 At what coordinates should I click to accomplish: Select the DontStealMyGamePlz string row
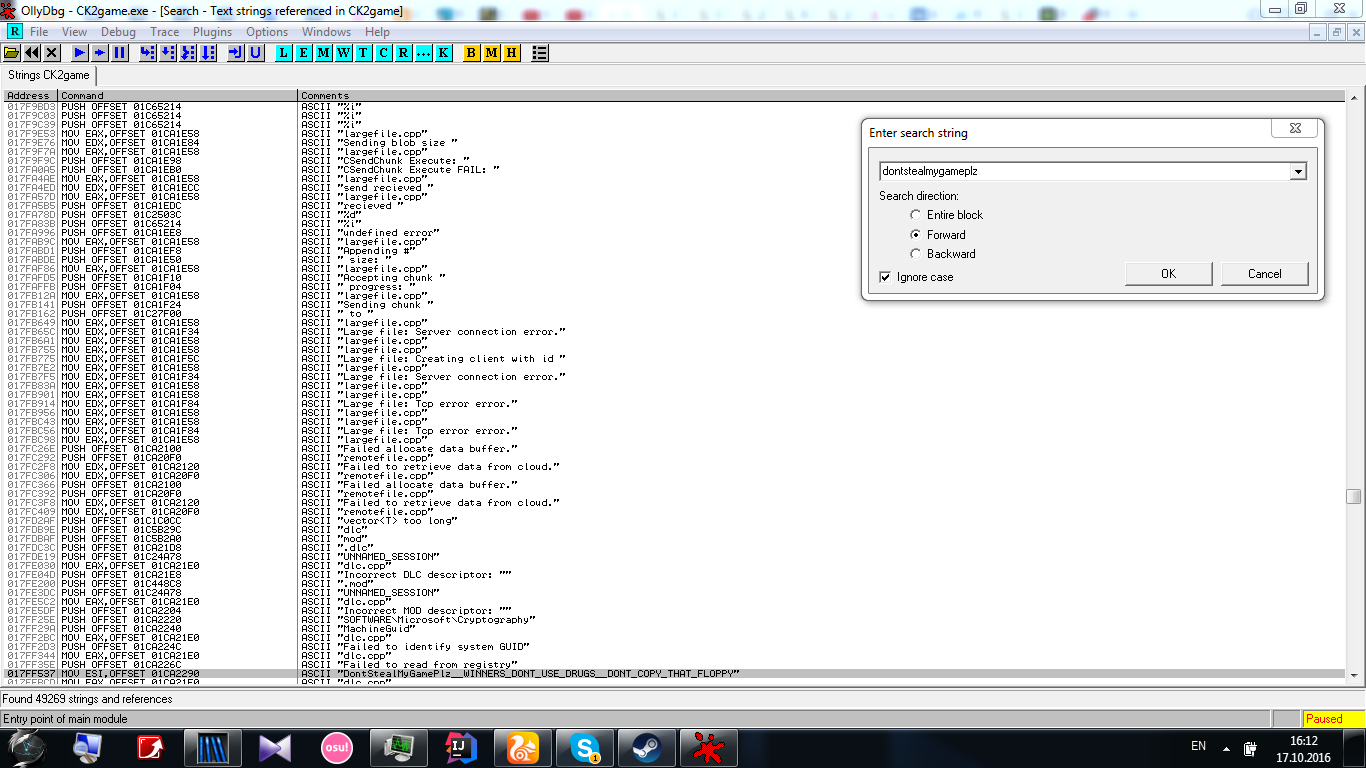pos(673,674)
